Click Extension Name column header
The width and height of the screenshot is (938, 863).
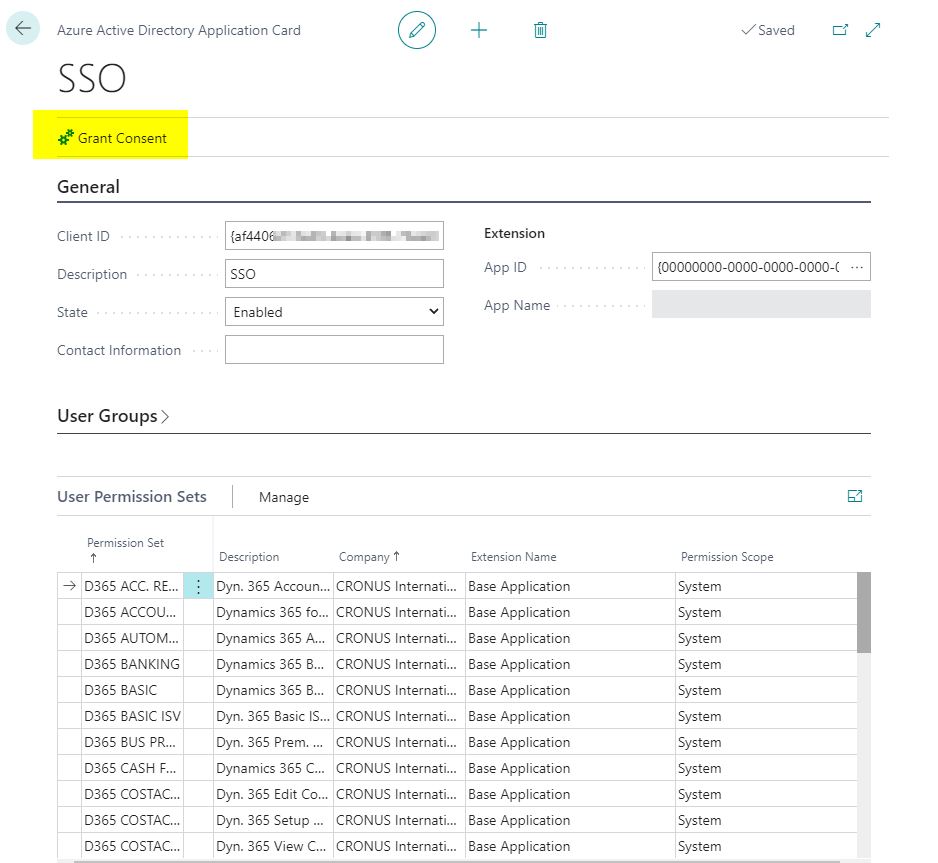(x=513, y=557)
